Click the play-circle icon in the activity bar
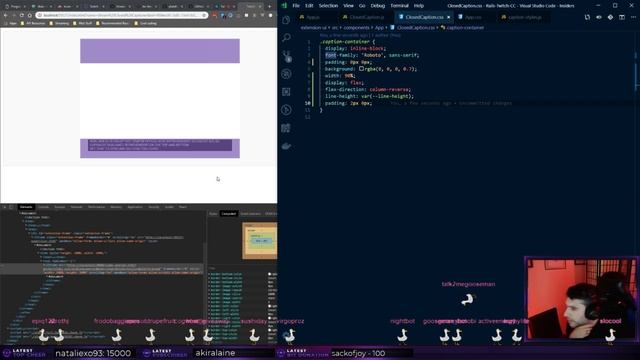The image size is (640, 360). tap(286, 110)
